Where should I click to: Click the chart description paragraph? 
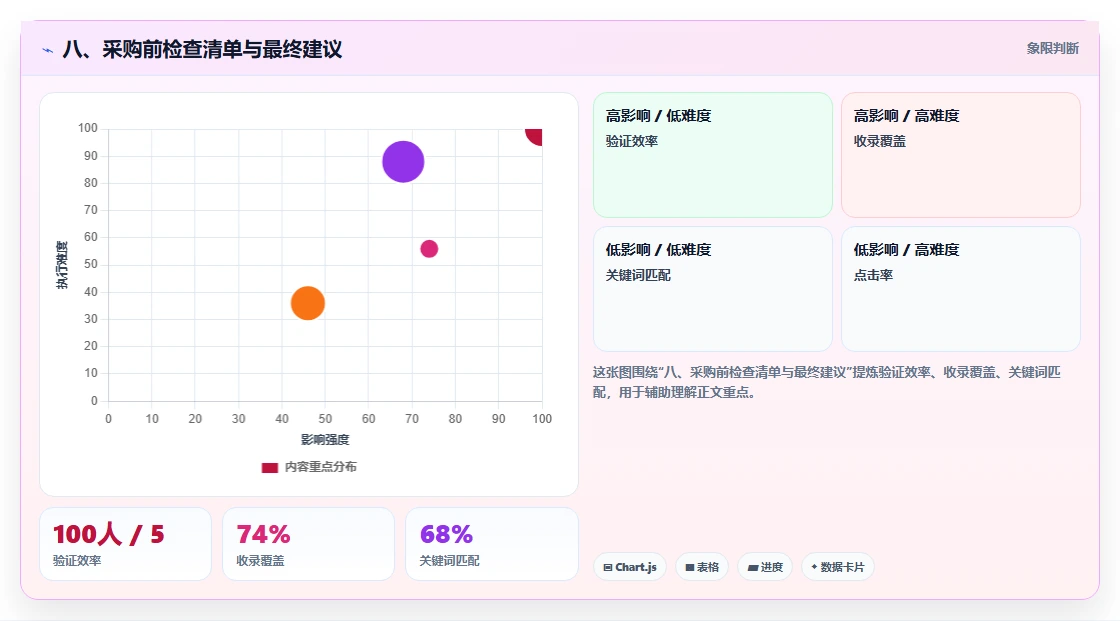[x=826, y=382]
